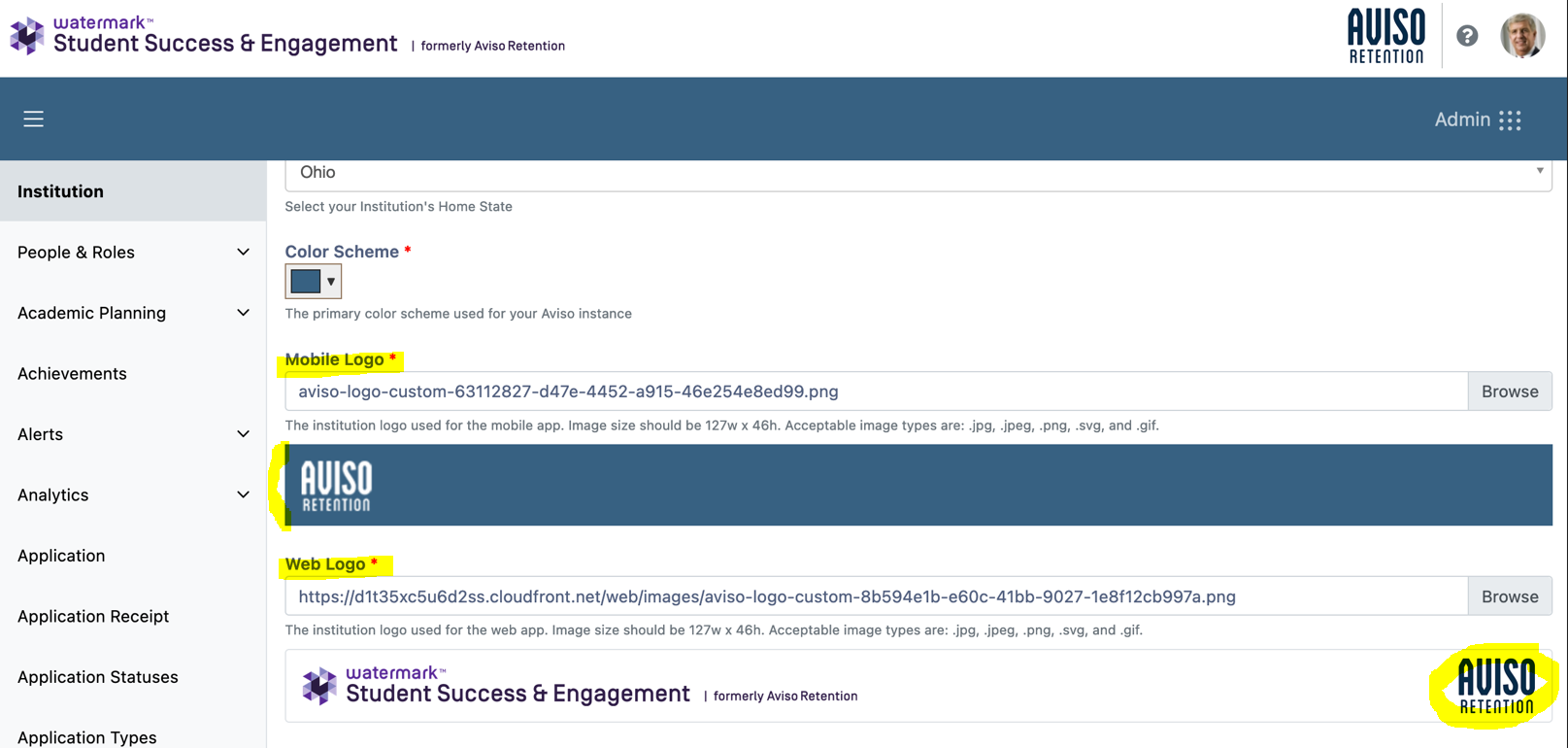Click the primary color scheme help text
The image size is (1568, 748).
point(458,314)
